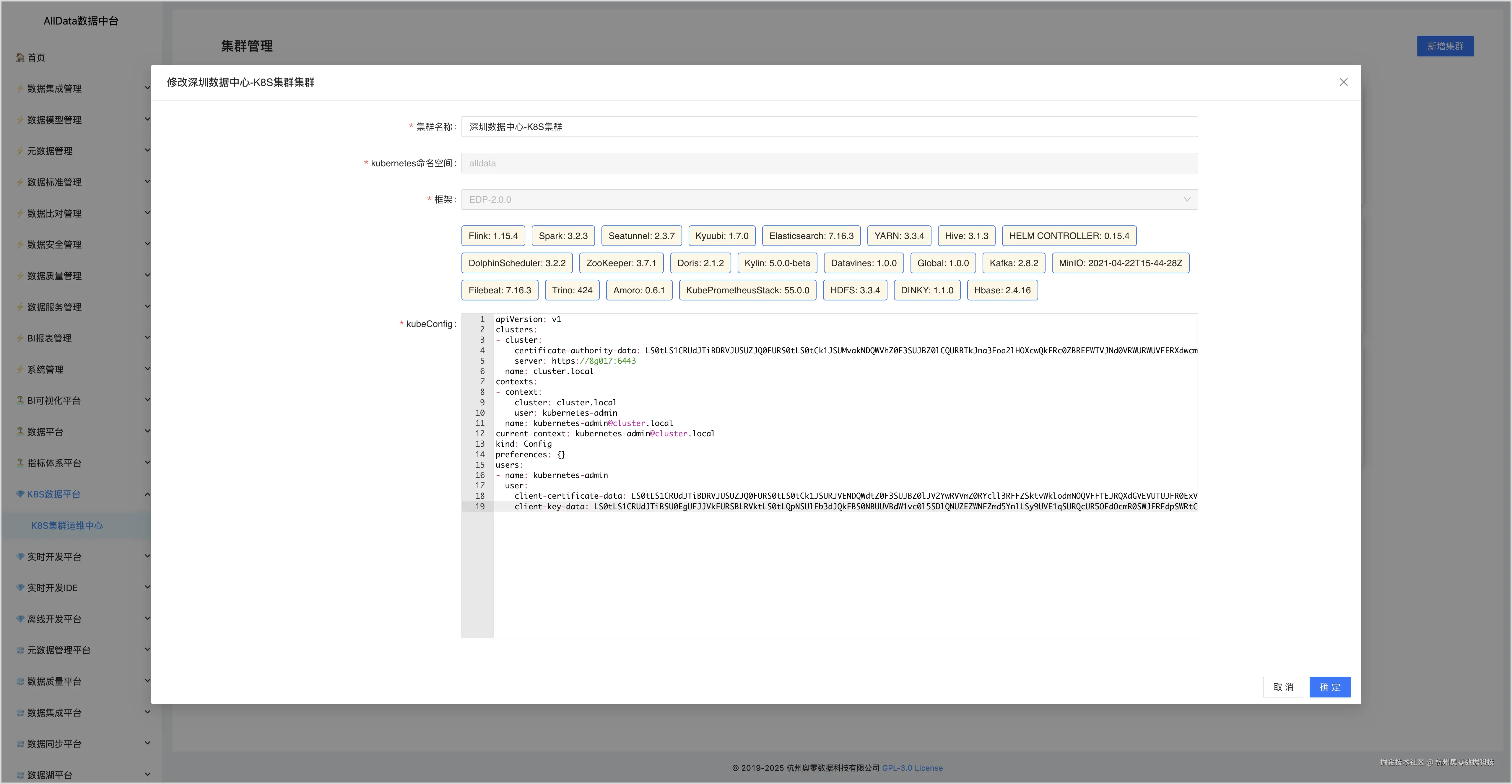
Task: Select the 首页 menu item
Action: 36,58
